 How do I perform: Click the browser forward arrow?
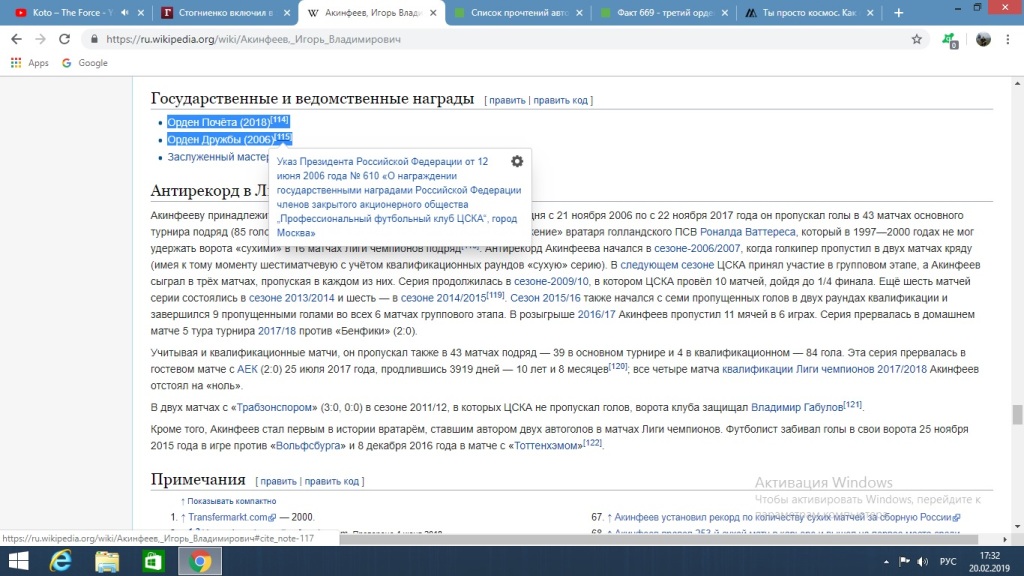[40, 39]
